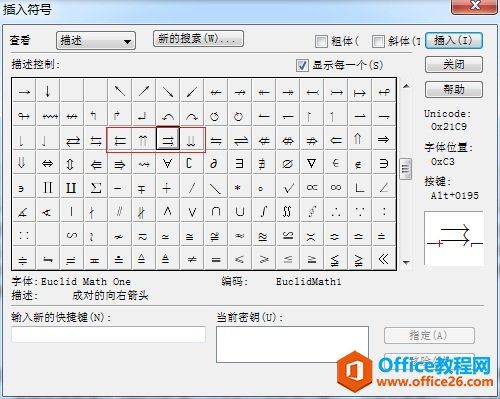Screen dimensions: 500x399
Task: Click the Unicode value 0x21C9
Action: 449,127
